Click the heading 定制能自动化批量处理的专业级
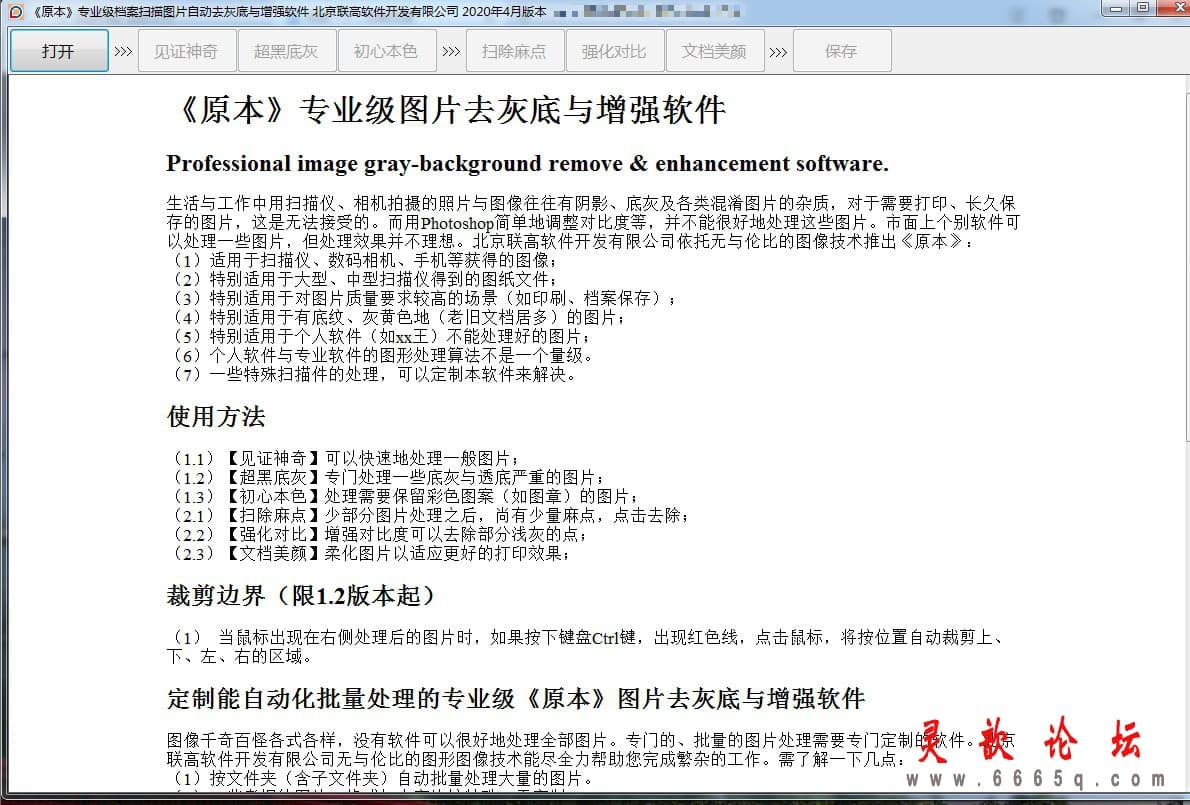Image resolution: width=1190 pixels, height=805 pixels. [x=515, y=699]
